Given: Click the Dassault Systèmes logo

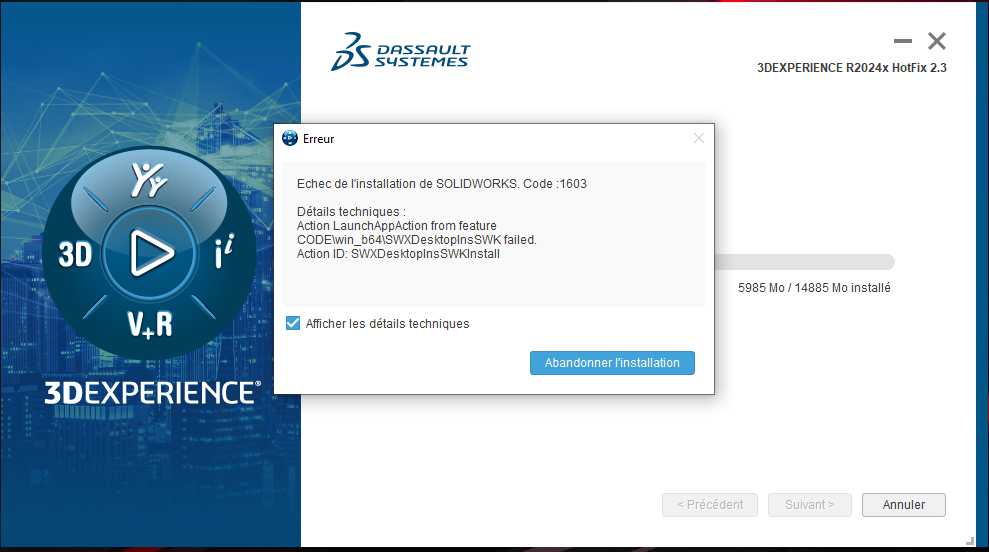Looking at the screenshot, I should pos(400,52).
